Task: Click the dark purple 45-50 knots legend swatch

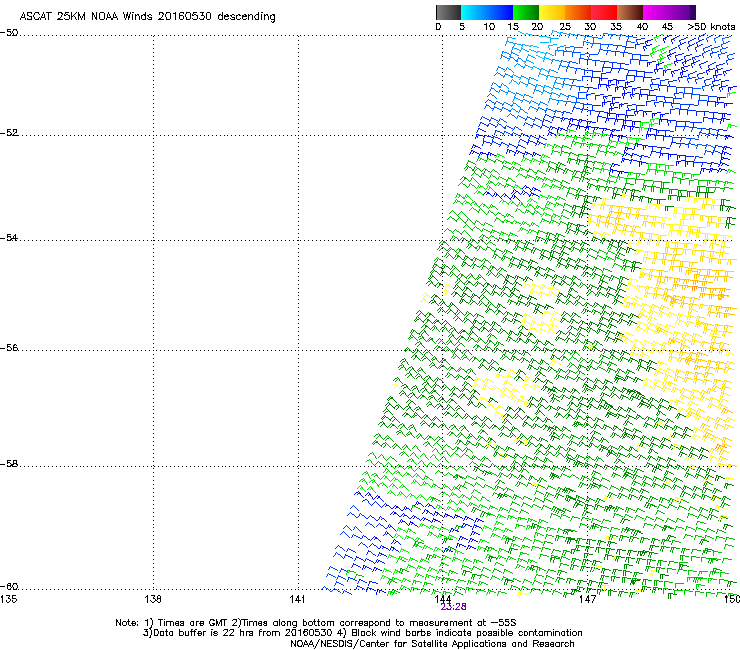Action: (x=682, y=12)
